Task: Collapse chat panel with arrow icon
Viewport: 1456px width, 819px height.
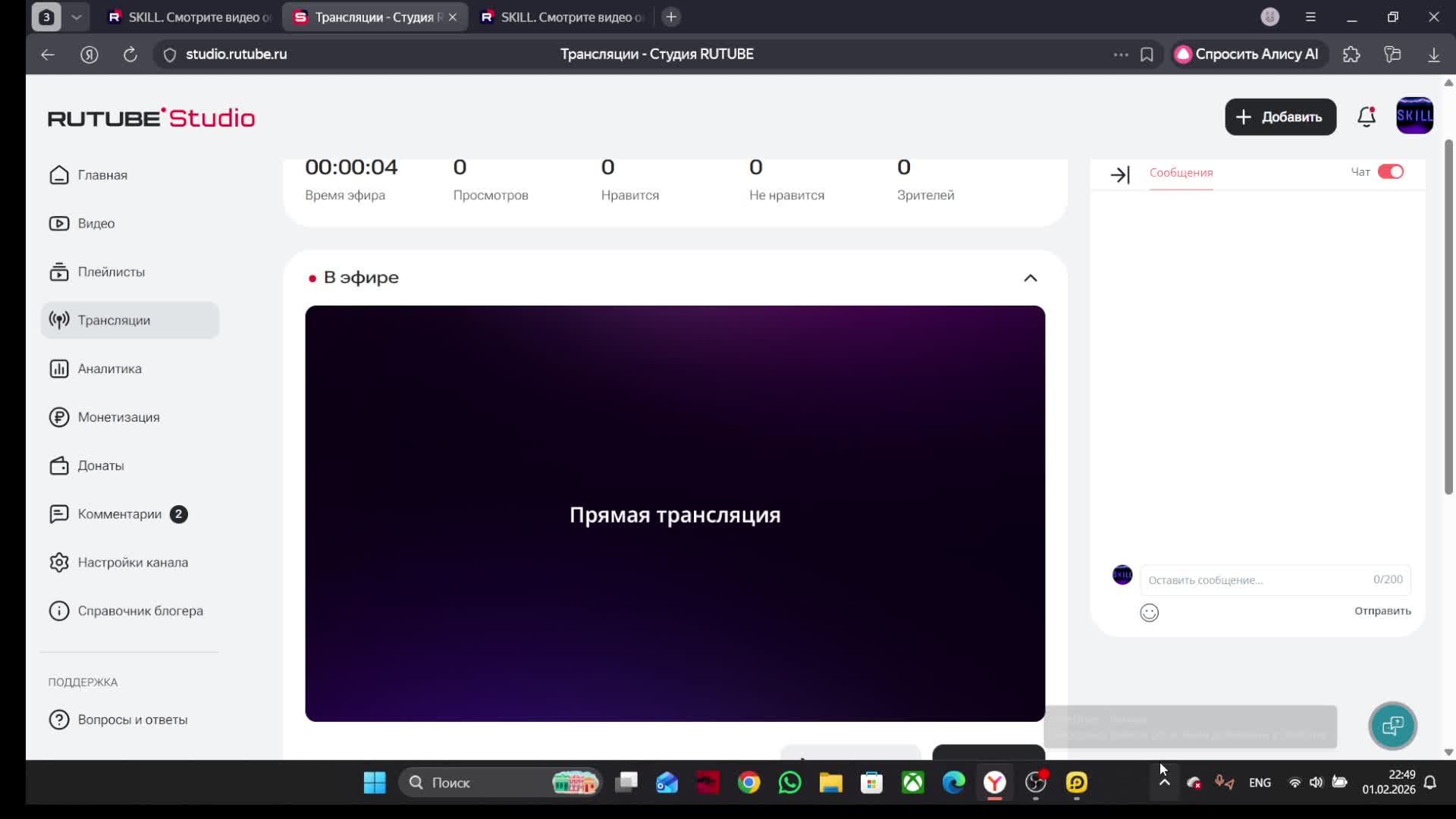Action: (1120, 174)
